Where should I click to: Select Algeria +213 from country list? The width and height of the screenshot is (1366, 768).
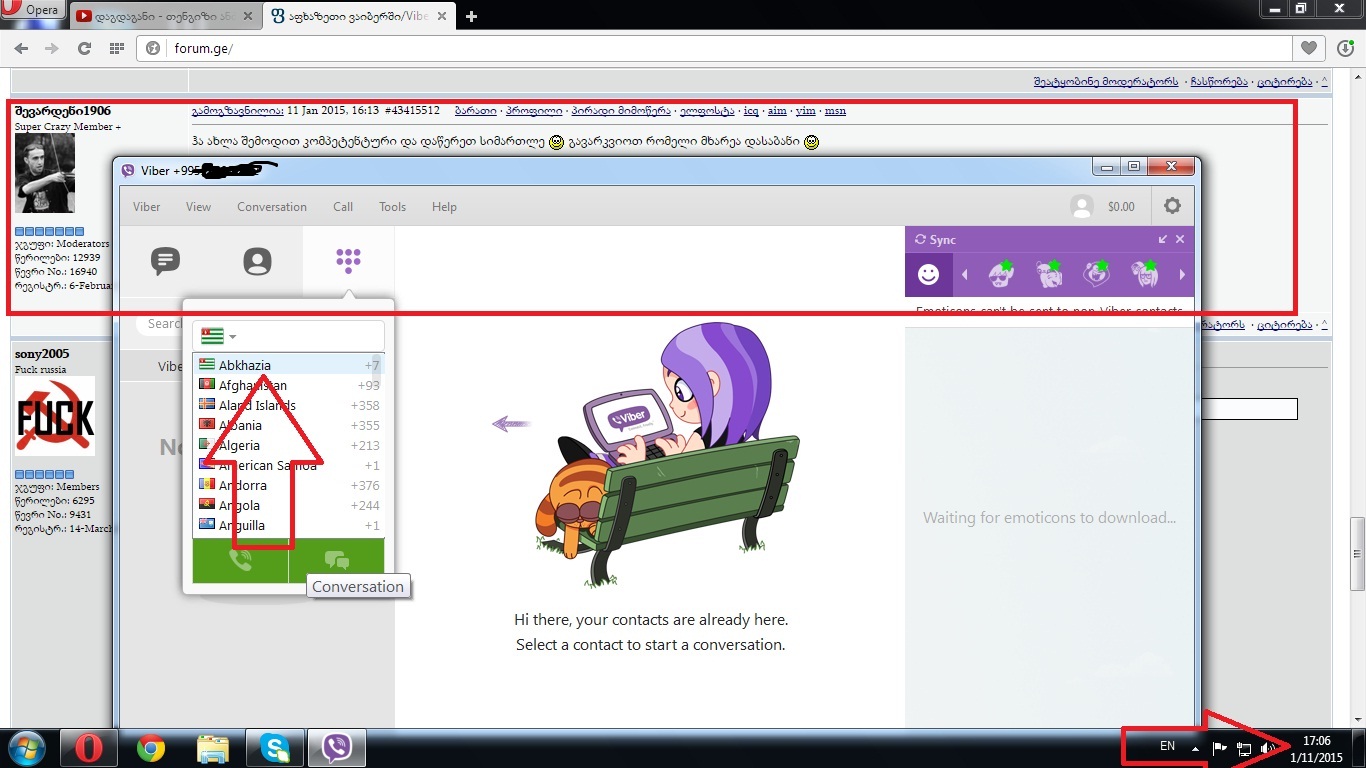pos(288,445)
